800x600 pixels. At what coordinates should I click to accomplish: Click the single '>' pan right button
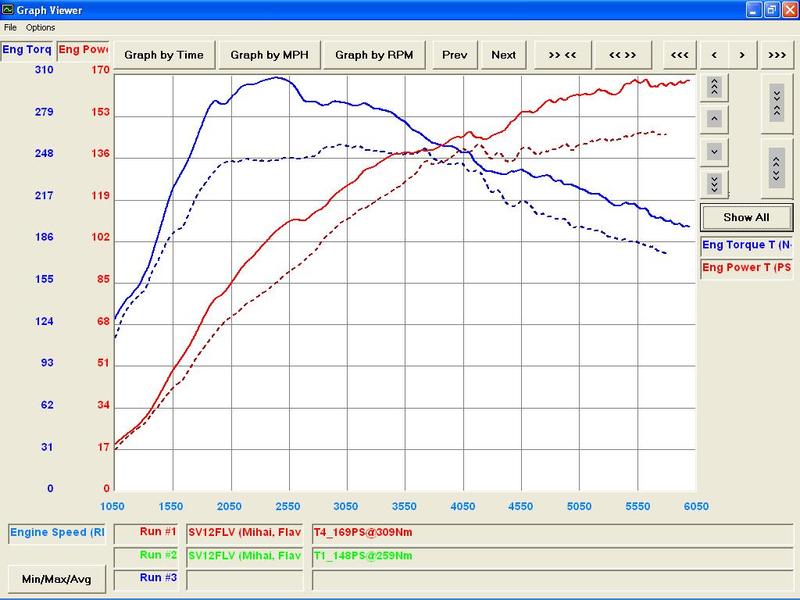click(742, 55)
